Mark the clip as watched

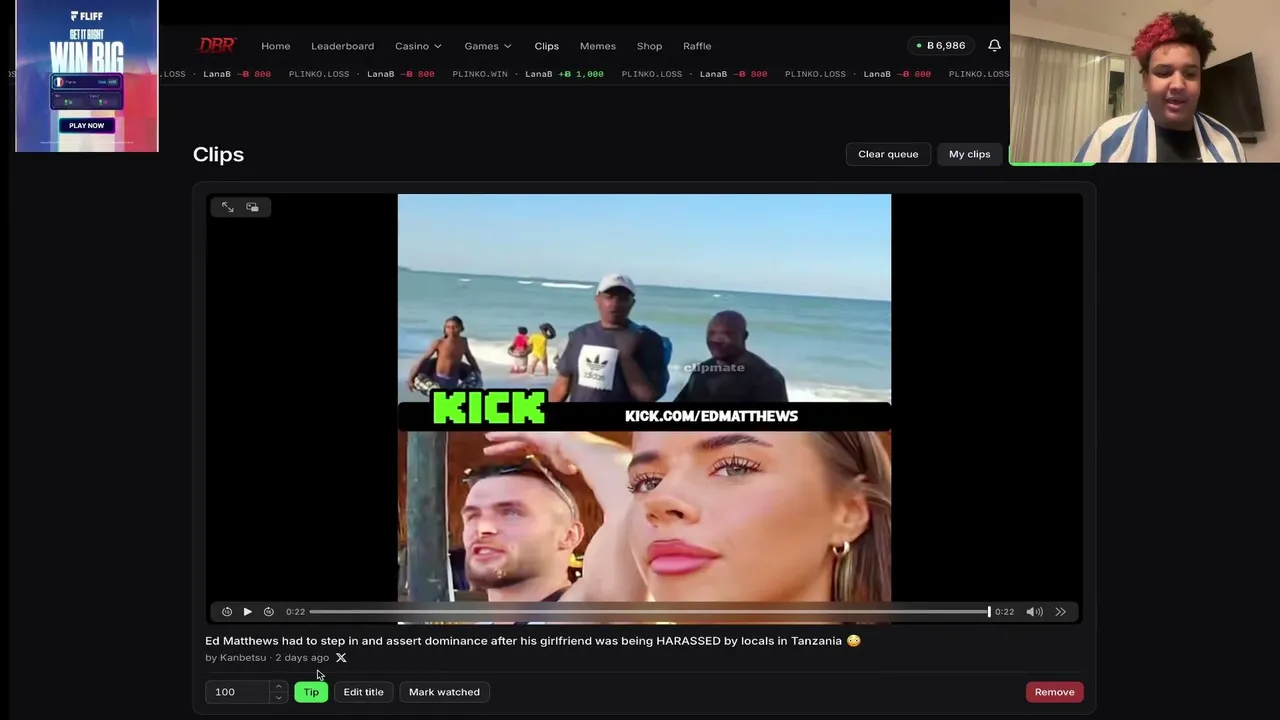click(x=444, y=692)
